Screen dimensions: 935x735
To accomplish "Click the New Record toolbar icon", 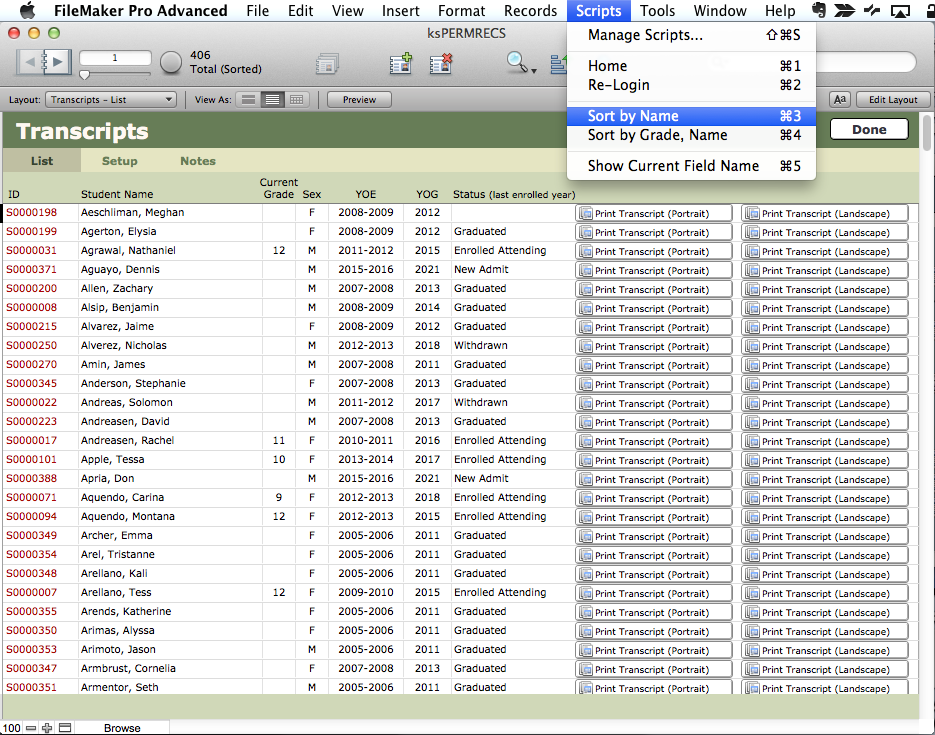I will coord(401,64).
